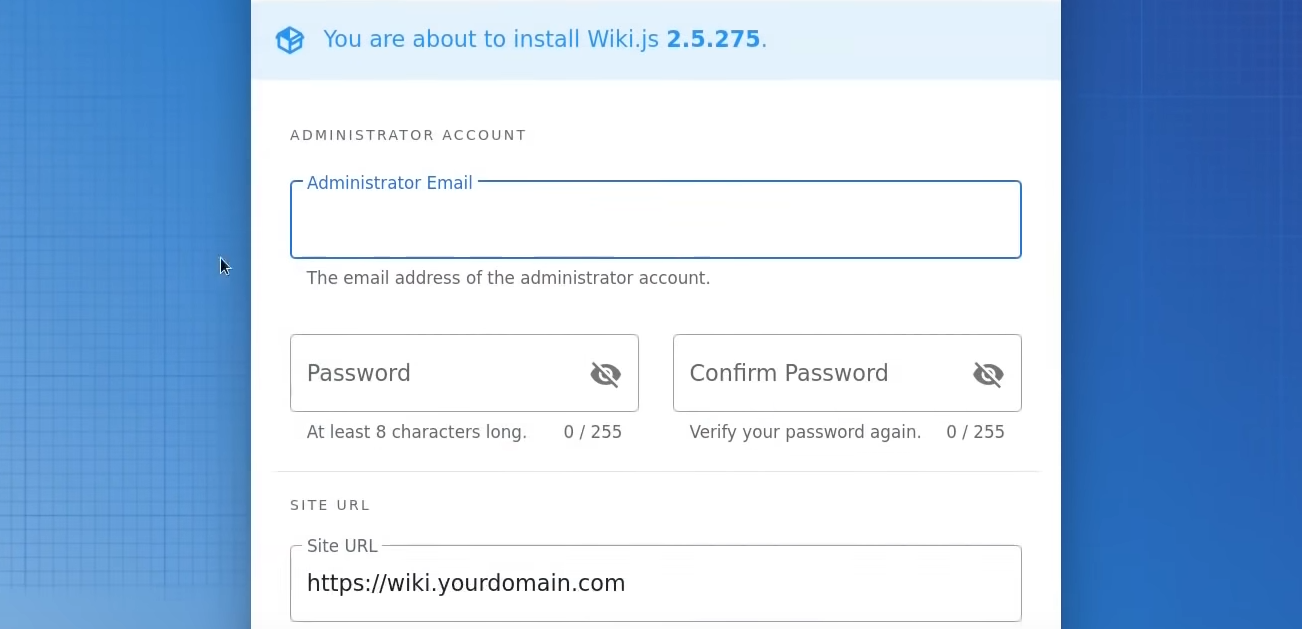Click into the Password field
Viewport: 1302px width, 629px height.
coord(440,373)
